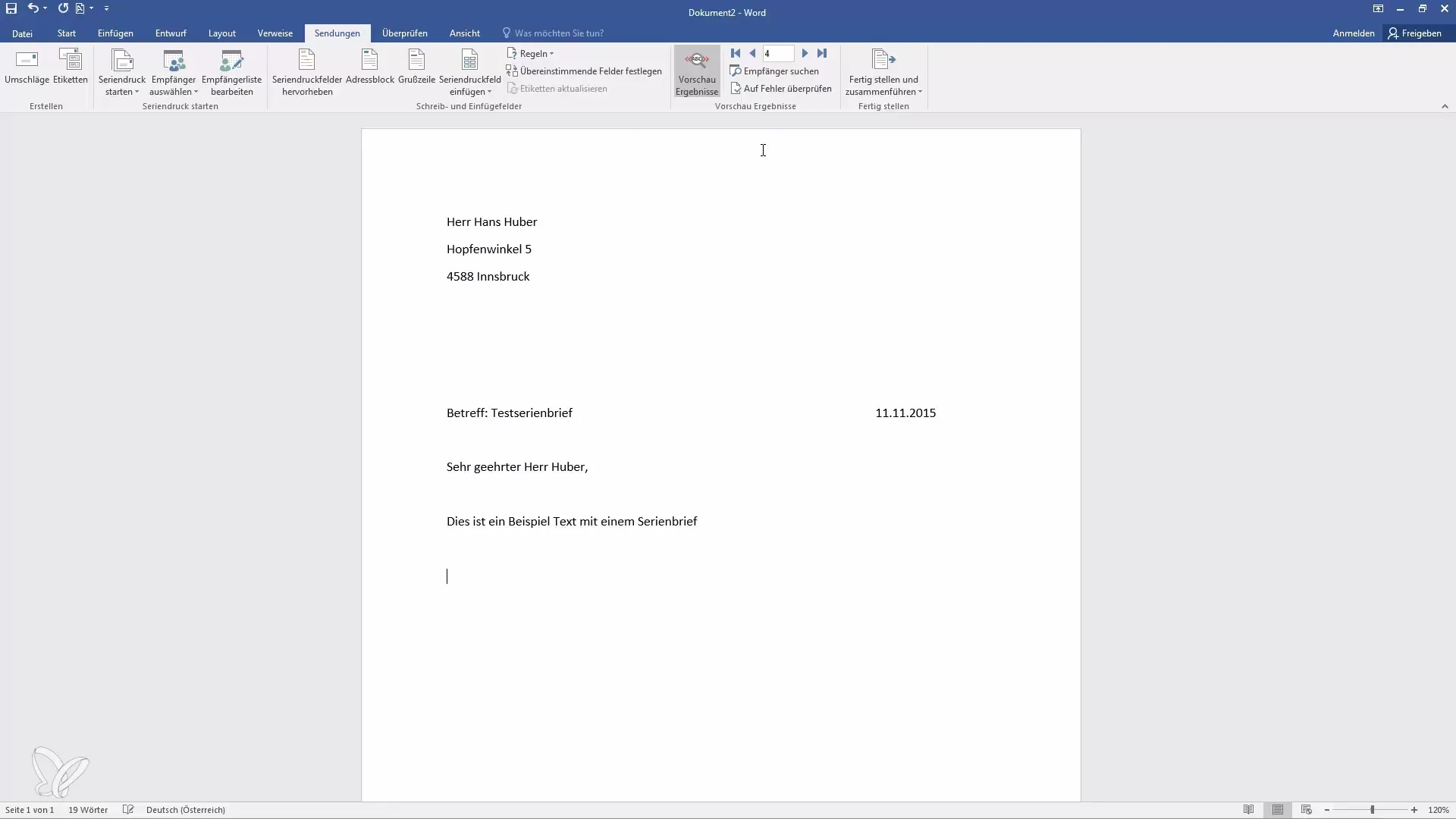Click the text '4588 Innsbruck'
This screenshot has width=1456, height=819.
488,276
